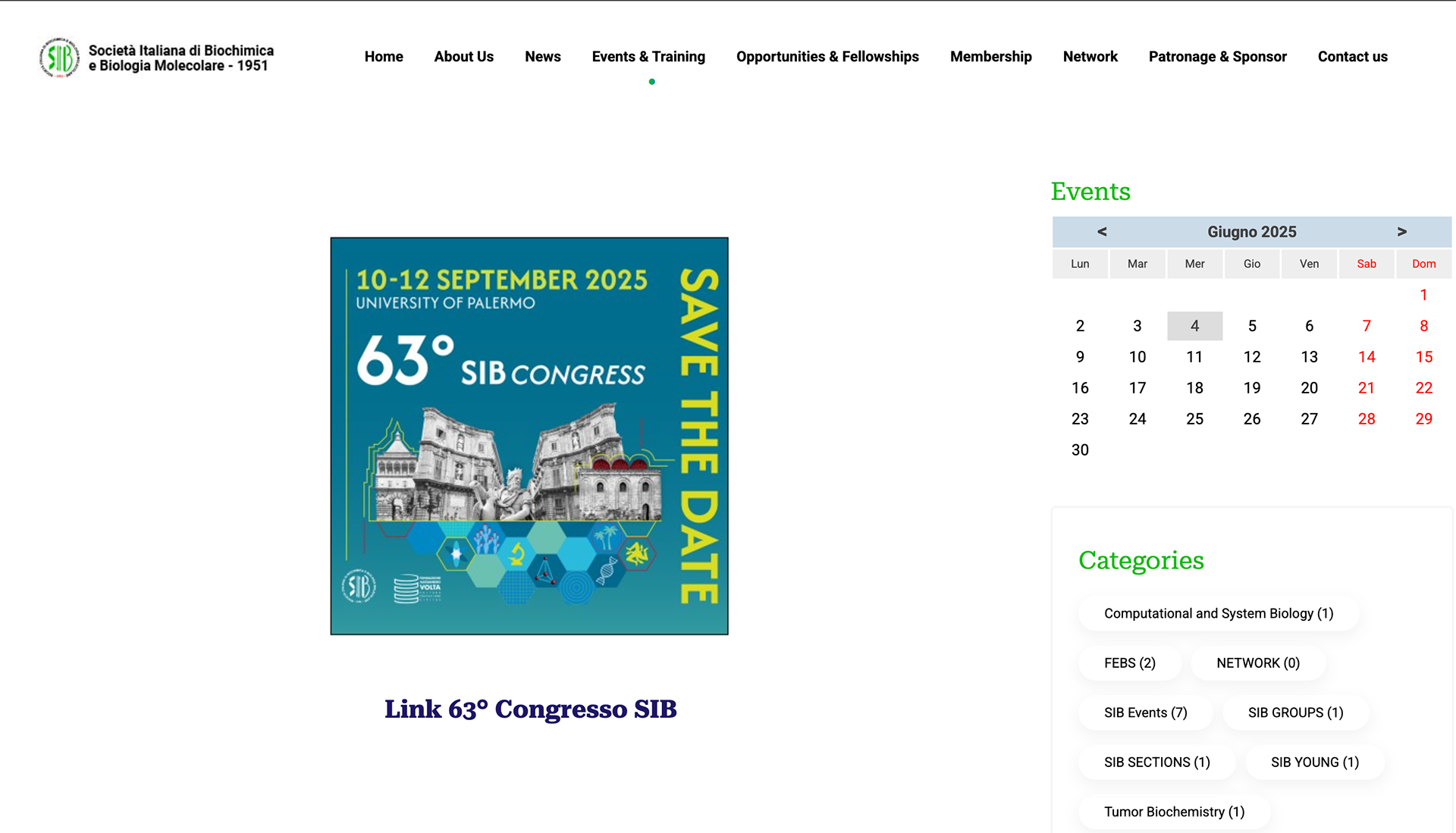
Task: Select day 17 in June calendar
Action: click(x=1137, y=388)
